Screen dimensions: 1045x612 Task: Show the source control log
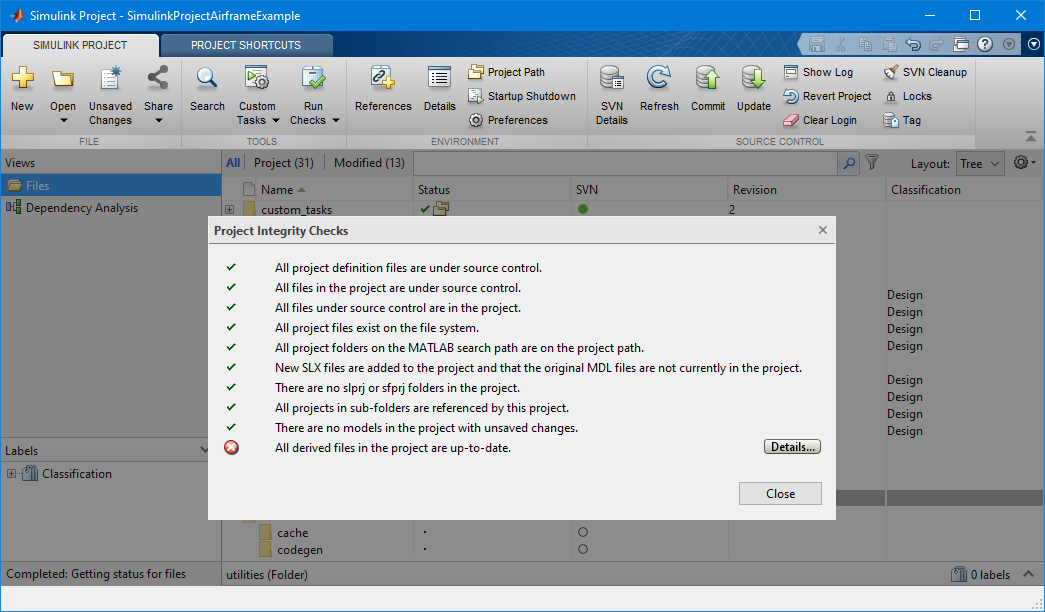[818, 72]
